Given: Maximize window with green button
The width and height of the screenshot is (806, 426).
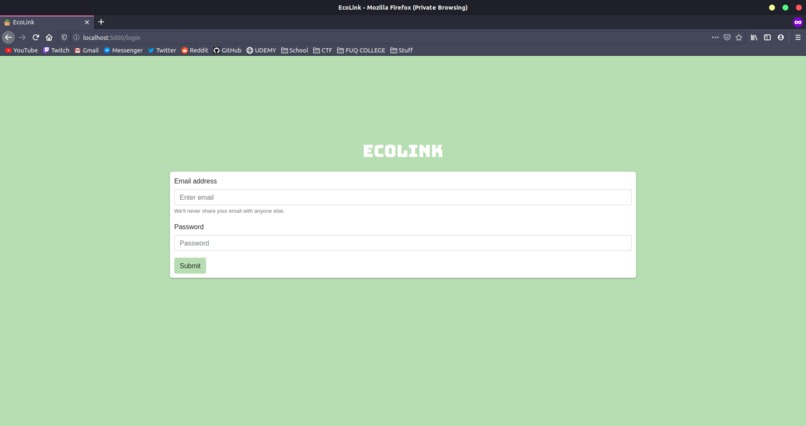Looking at the screenshot, I should click(785, 8).
